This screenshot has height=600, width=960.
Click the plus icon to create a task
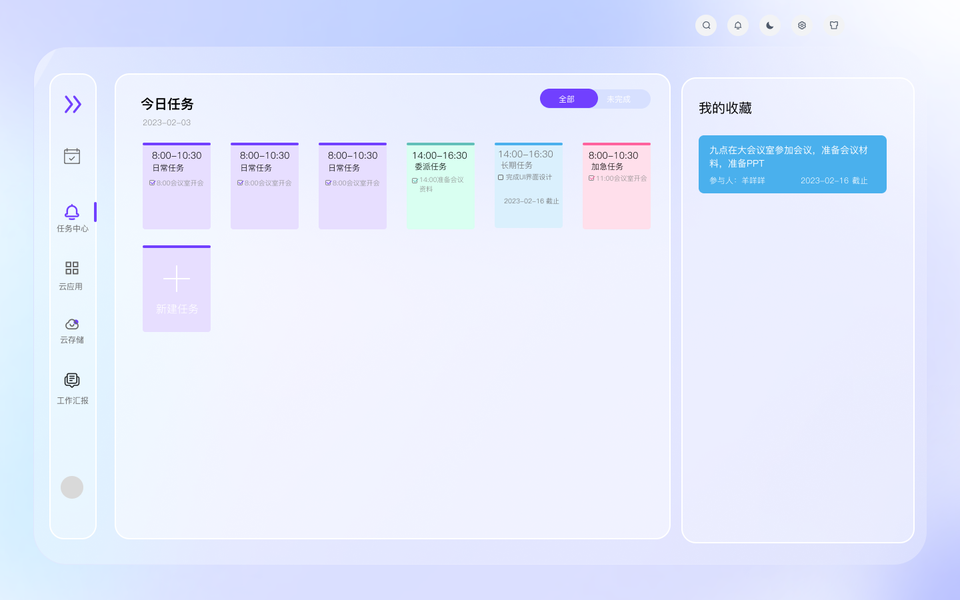[x=176, y=279]
